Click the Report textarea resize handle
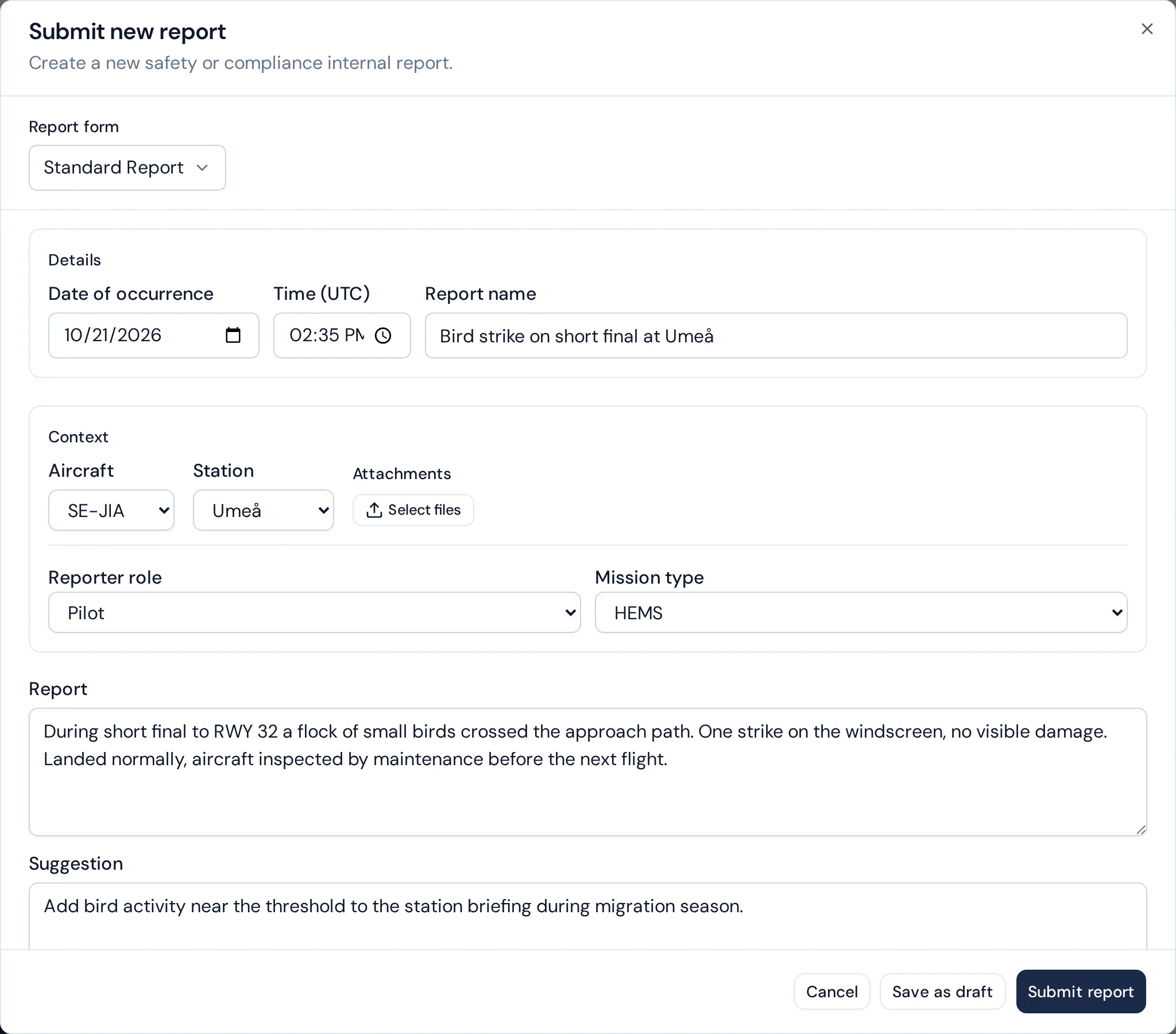The image size is (1176, 1034). (x=1141, y=829)
